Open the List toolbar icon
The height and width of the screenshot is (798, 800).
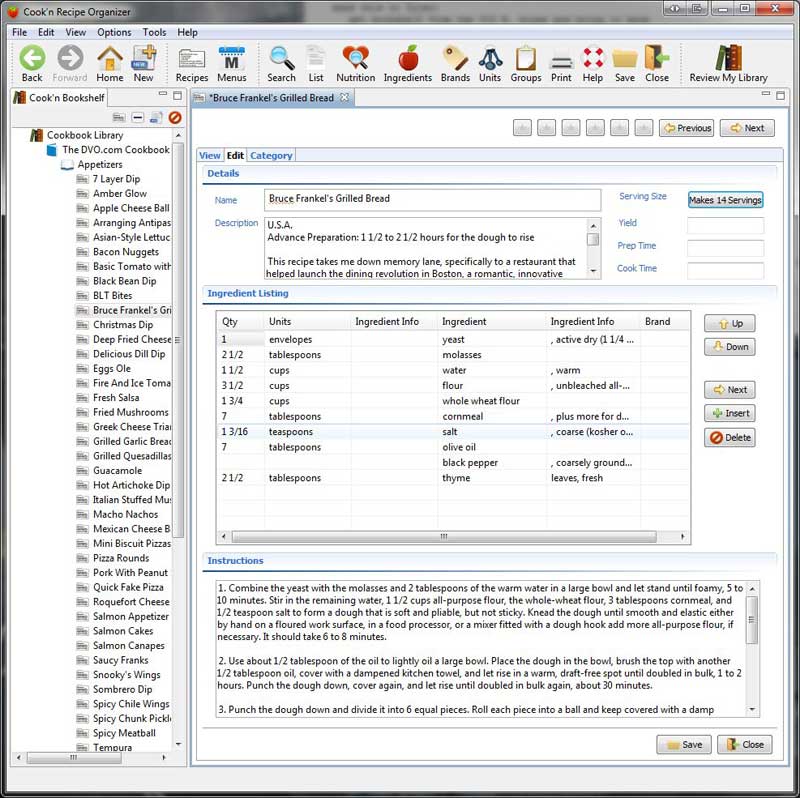click(x=316, y=64)
